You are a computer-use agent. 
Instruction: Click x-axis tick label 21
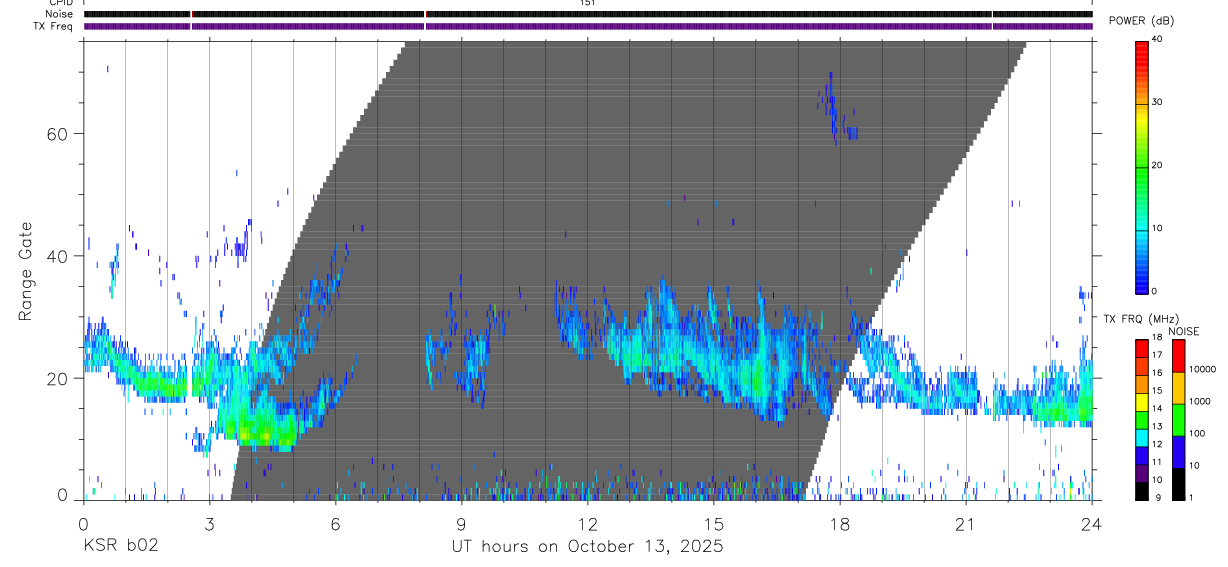click(965, 523)
